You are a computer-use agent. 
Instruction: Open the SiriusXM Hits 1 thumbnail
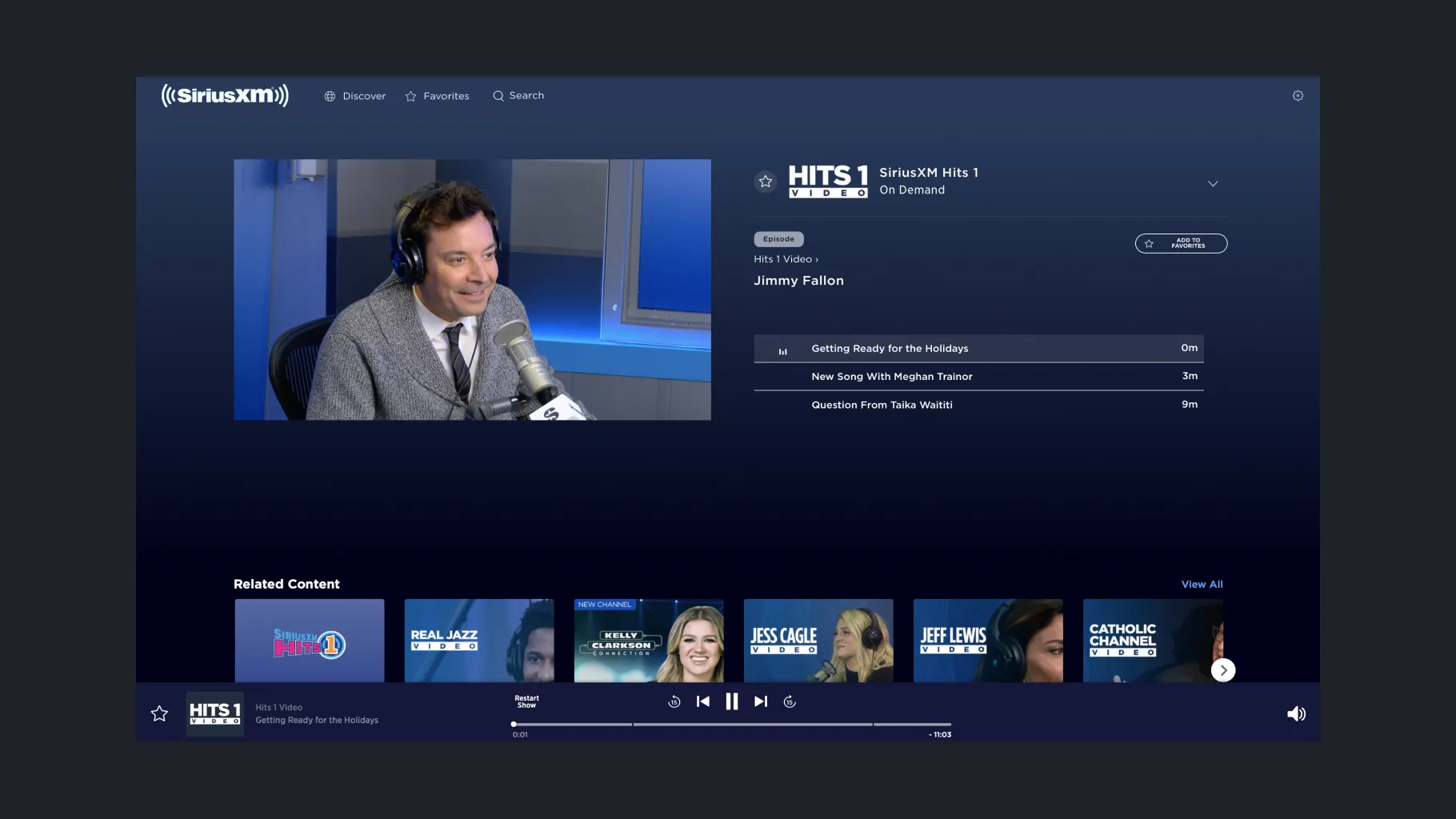tap(310, 641)
